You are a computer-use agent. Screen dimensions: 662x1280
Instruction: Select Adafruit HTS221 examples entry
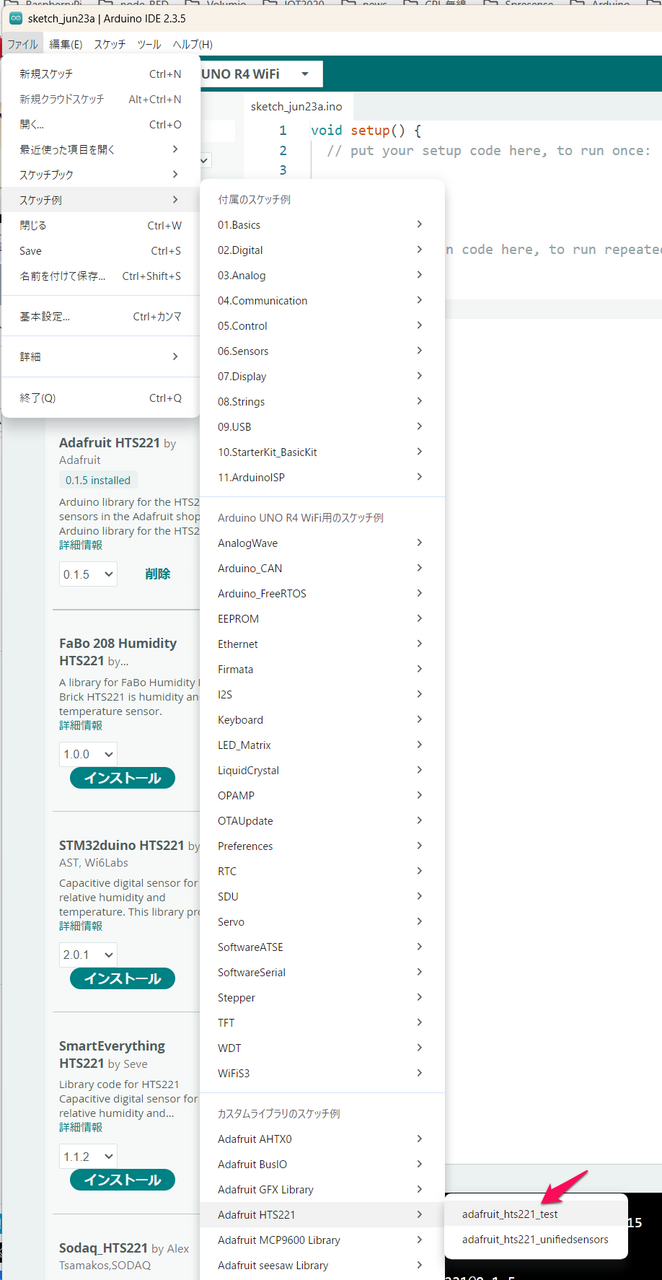click(322, 1215)
